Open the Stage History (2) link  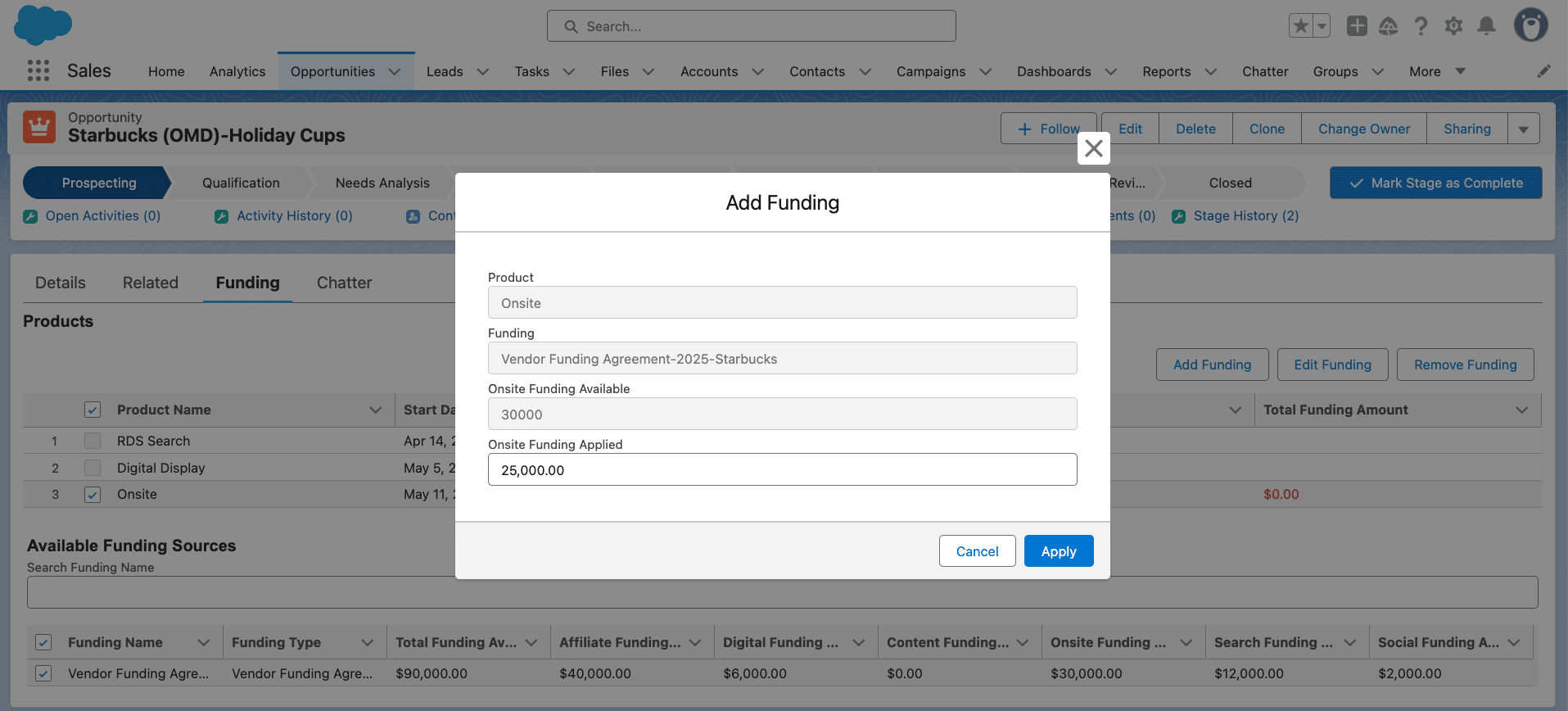click(1246, 216)
